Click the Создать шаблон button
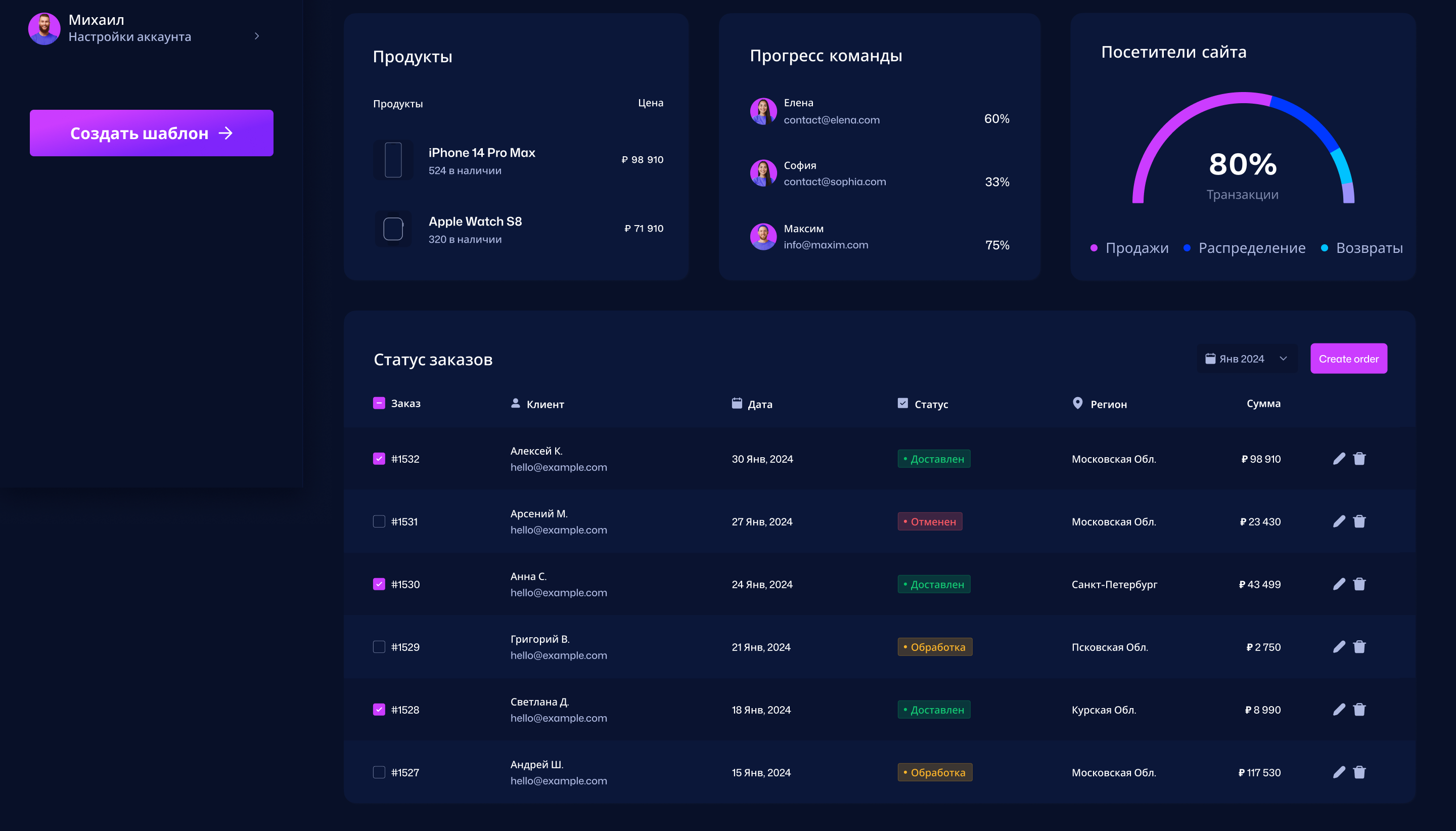 (151, 133)
